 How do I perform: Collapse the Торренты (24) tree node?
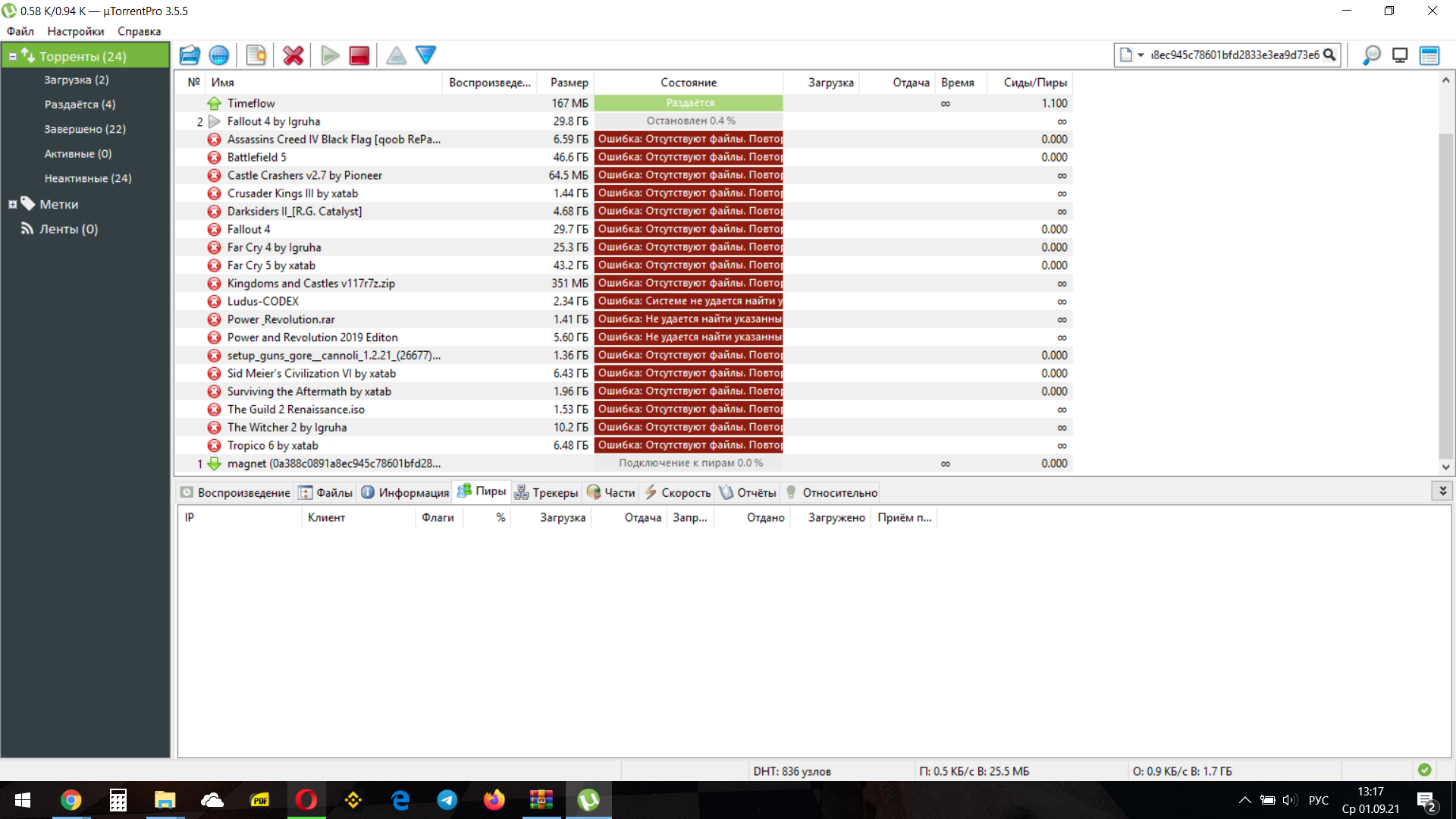[x=13, y=56]
